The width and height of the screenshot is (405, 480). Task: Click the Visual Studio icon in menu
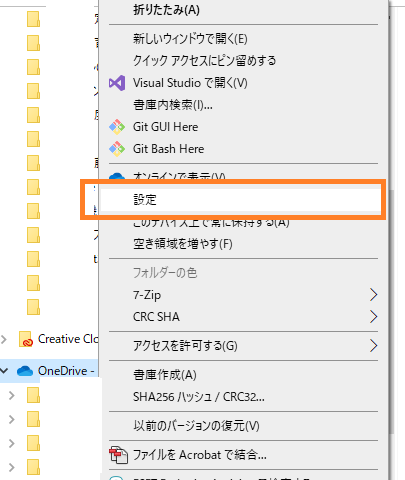coord(117,83)
